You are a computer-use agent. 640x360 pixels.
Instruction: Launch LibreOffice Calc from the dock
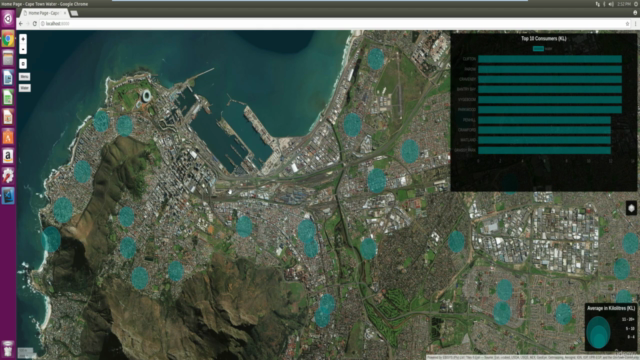8,98
